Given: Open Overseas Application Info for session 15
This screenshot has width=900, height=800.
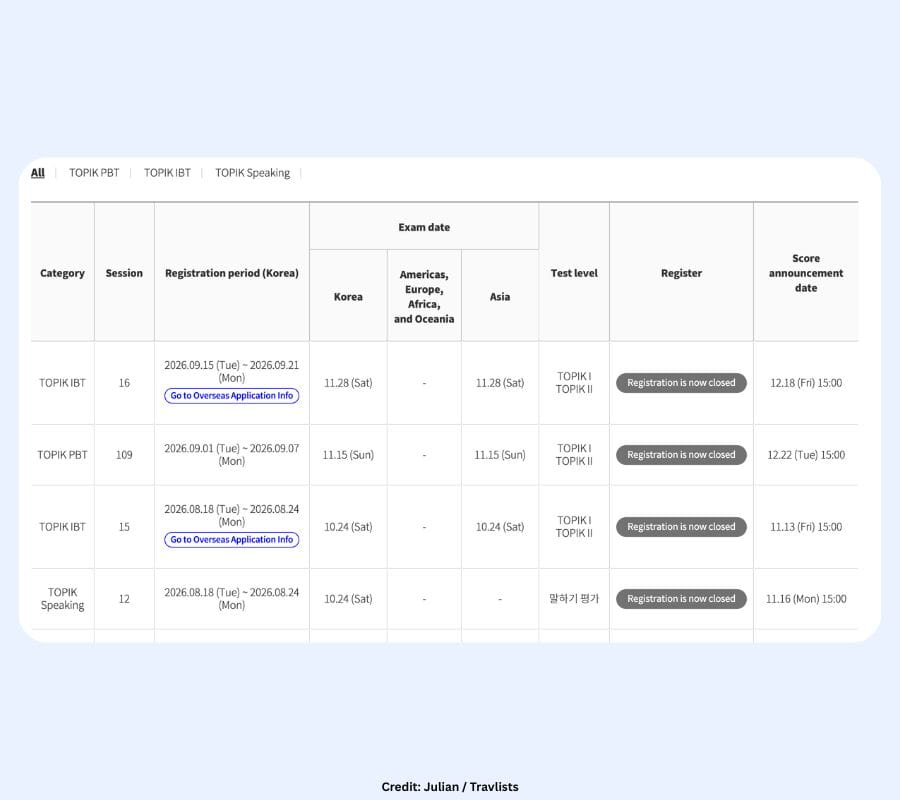Looking at the screenshot, I should [x=232, y=539].
